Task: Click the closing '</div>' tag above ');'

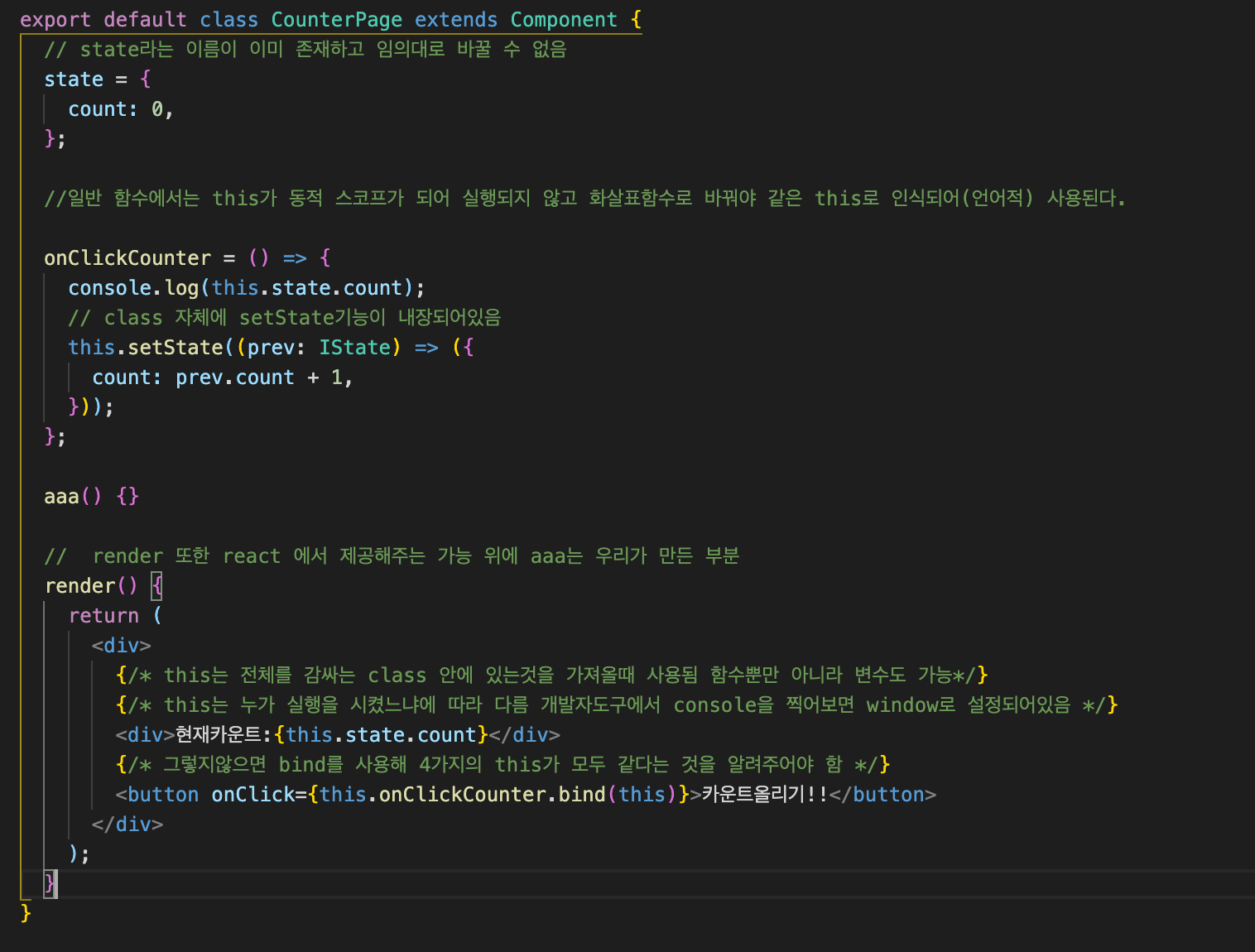Action: (127, 825)
